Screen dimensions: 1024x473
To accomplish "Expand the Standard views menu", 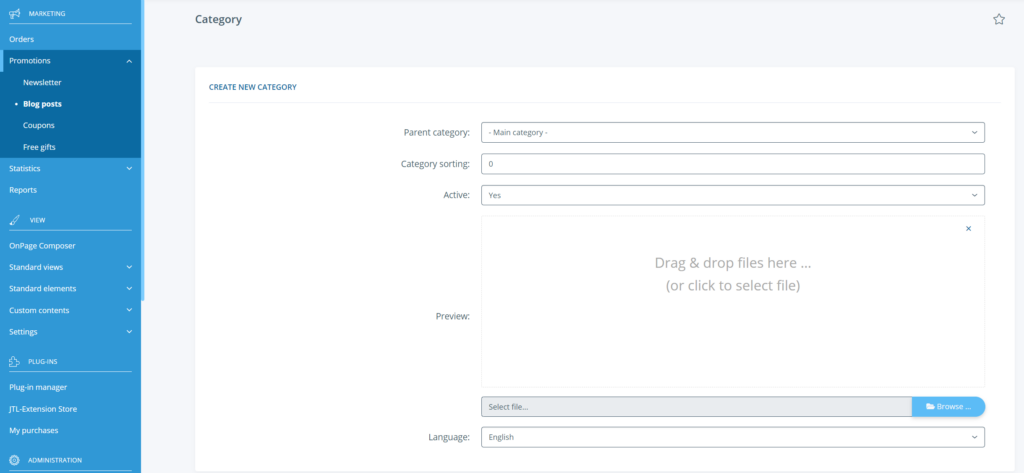I will (x=129, y=267).
